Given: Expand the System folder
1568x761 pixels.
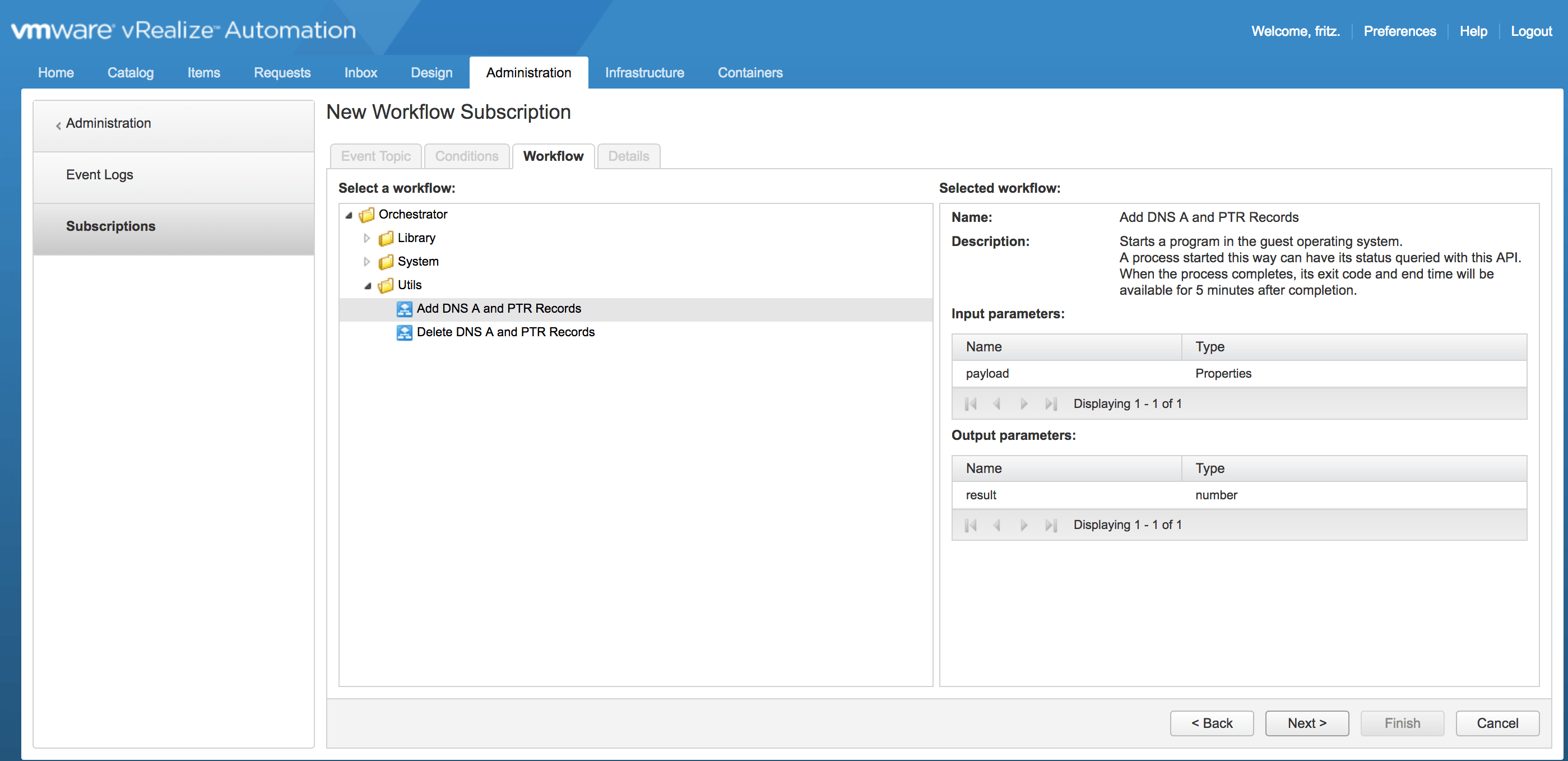Looking at the screenshot, I should click(367, 262).
